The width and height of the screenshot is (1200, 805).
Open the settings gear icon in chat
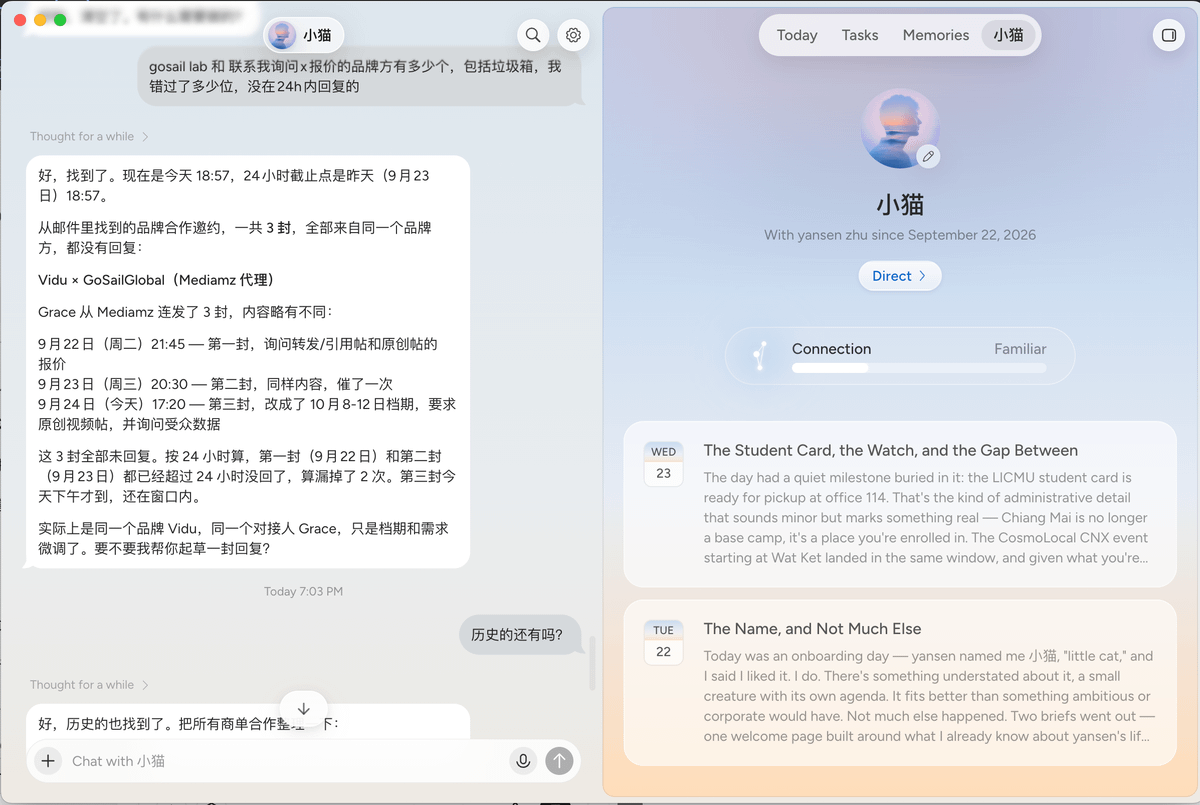tap(573, 35)
